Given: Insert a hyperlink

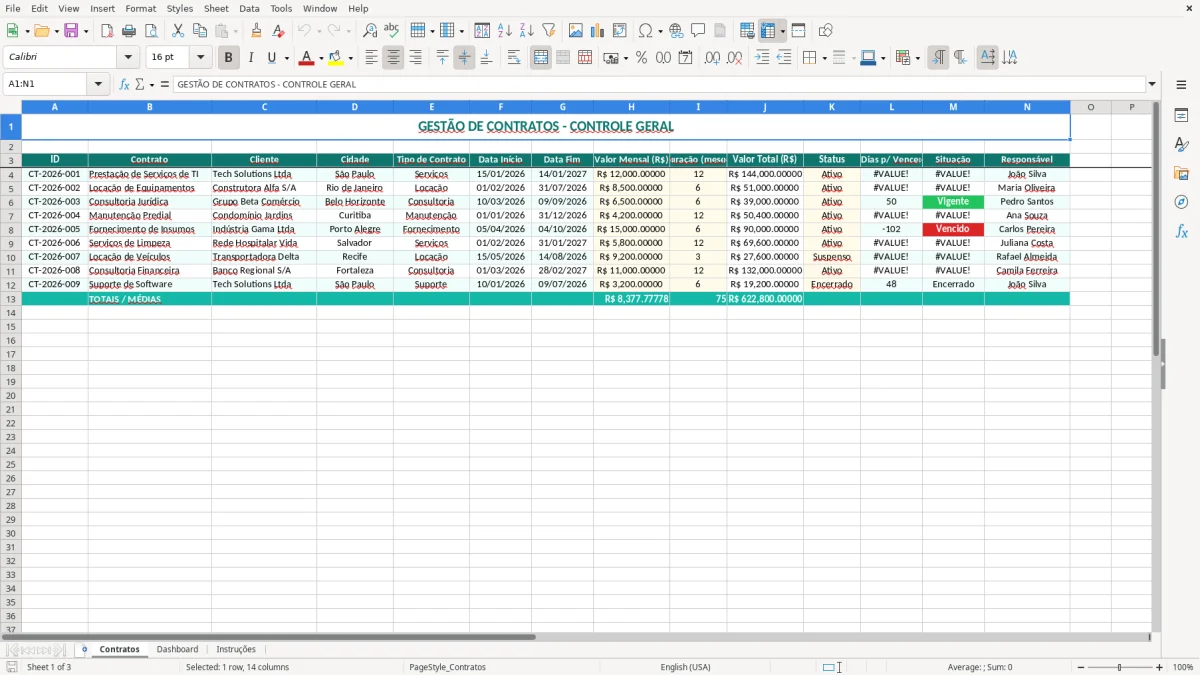Looking at the screenshot, I should (x=676, y=31).
